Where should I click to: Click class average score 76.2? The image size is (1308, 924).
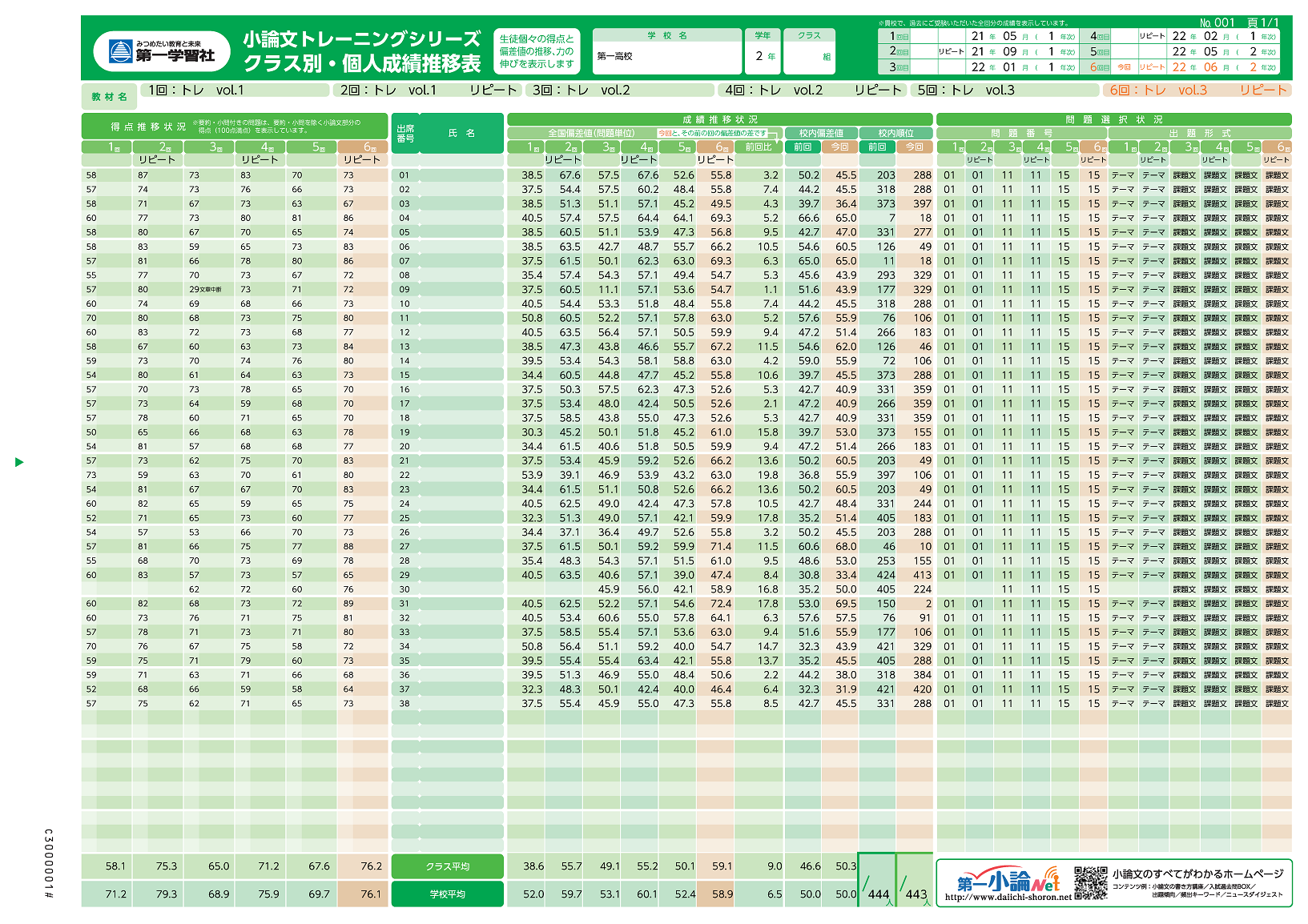372,866
